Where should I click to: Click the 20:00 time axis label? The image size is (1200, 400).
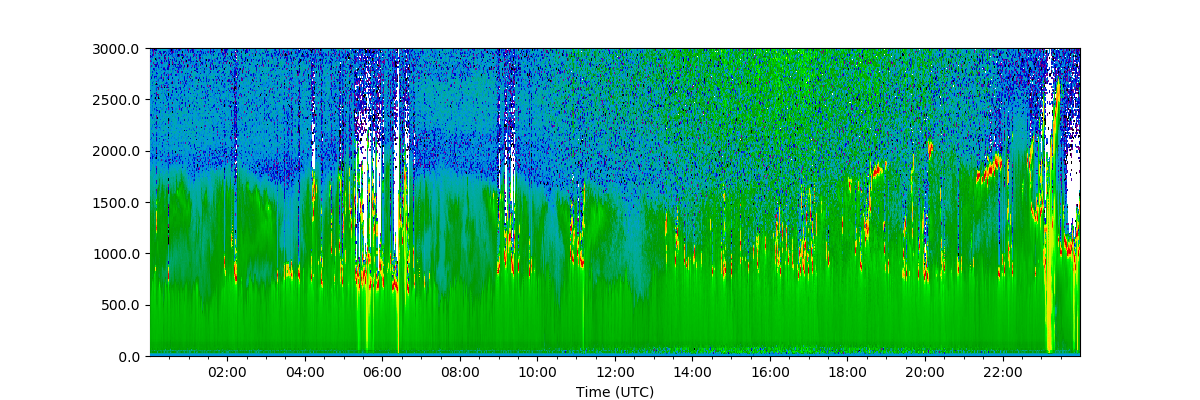[x=925, y=372]
